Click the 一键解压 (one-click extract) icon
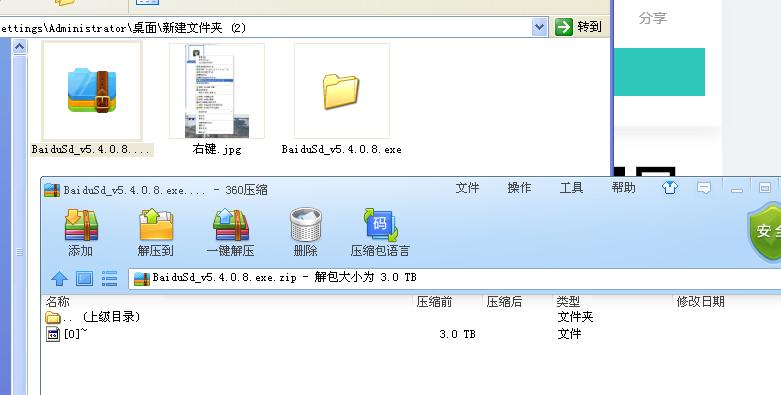 coord(231,233)
